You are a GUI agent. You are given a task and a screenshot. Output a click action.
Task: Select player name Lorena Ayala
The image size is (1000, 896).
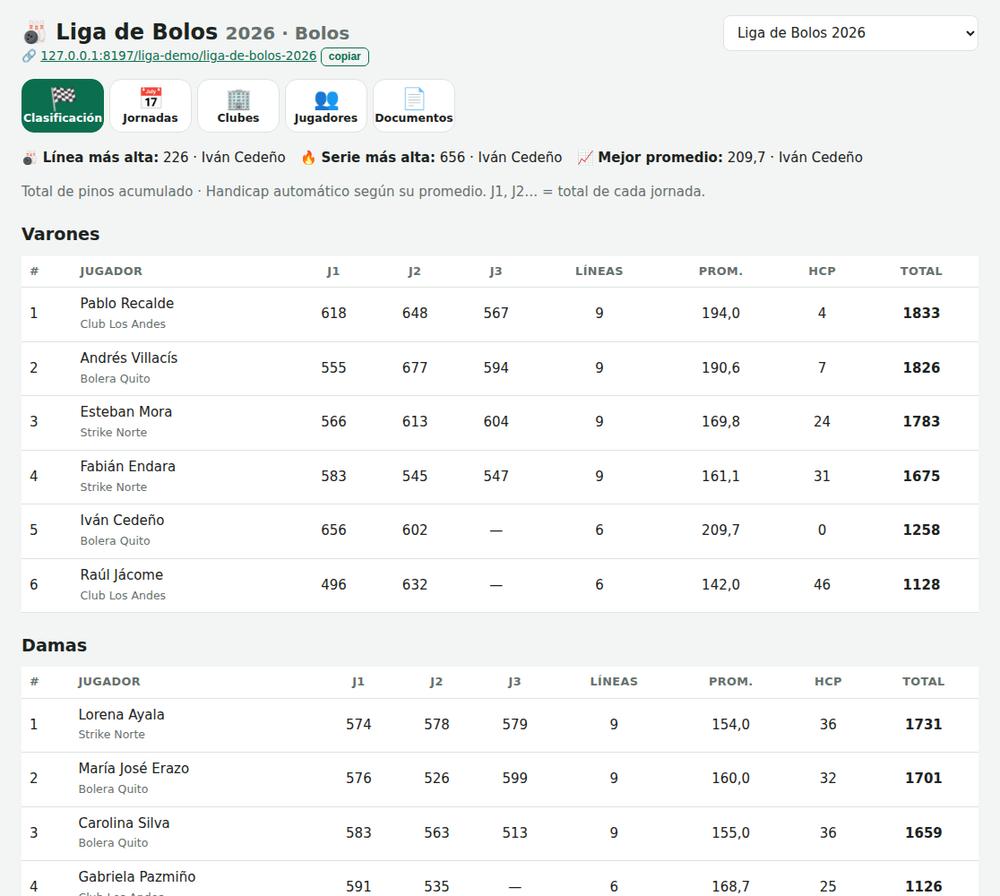[x=121, y=714]
